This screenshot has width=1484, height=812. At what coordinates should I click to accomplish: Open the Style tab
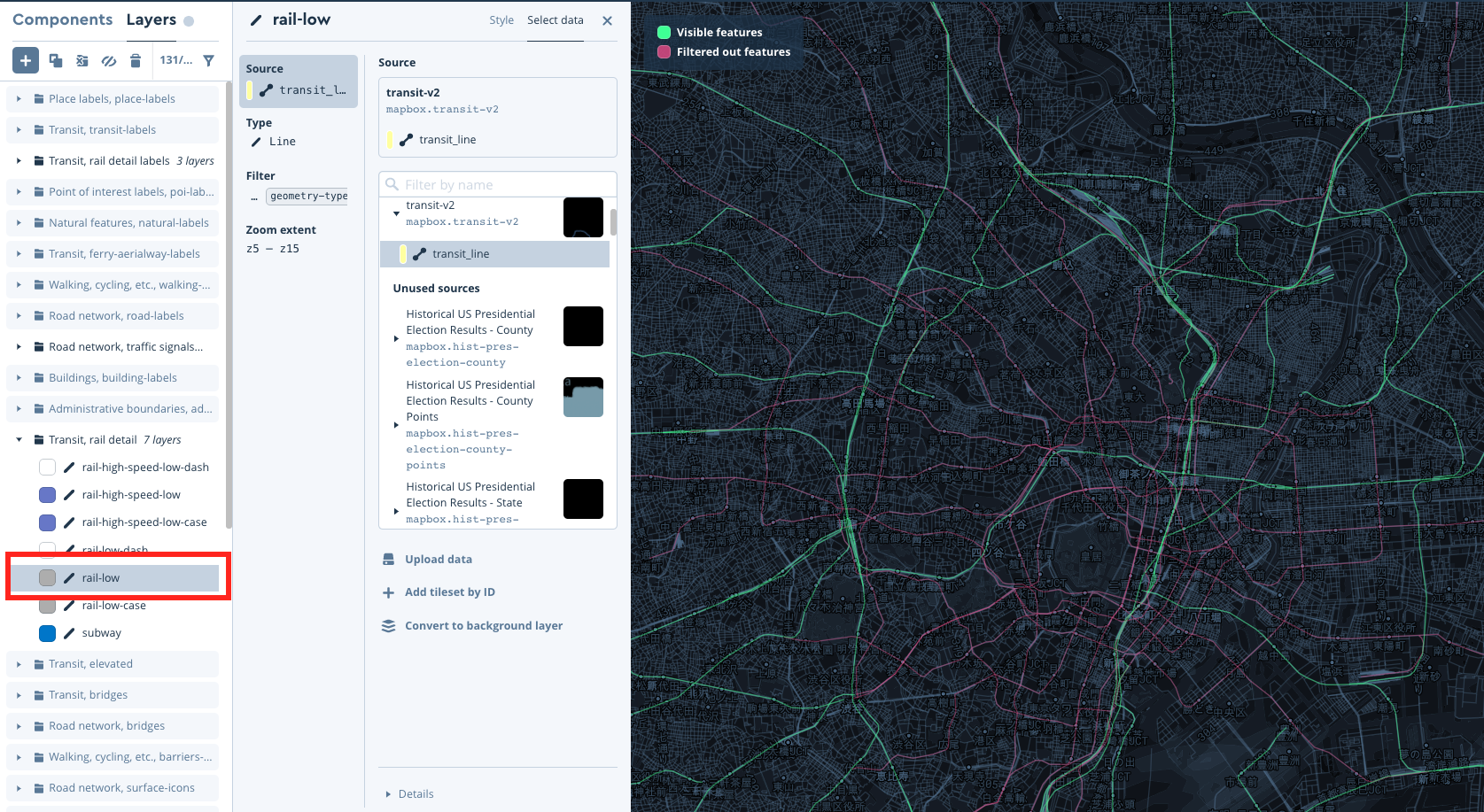(x=501, y=20)
